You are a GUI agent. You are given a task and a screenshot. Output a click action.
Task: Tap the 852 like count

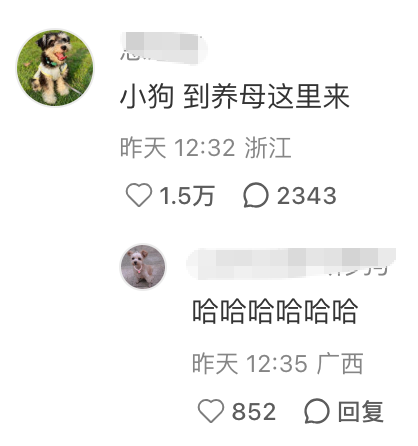point(254,411)
